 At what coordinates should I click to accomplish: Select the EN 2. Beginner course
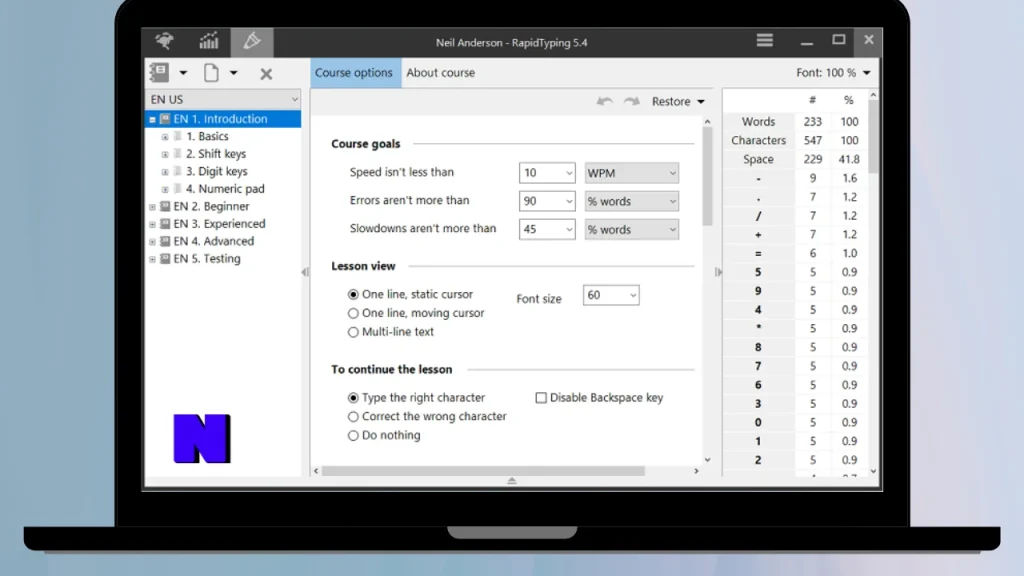[211, 206]
